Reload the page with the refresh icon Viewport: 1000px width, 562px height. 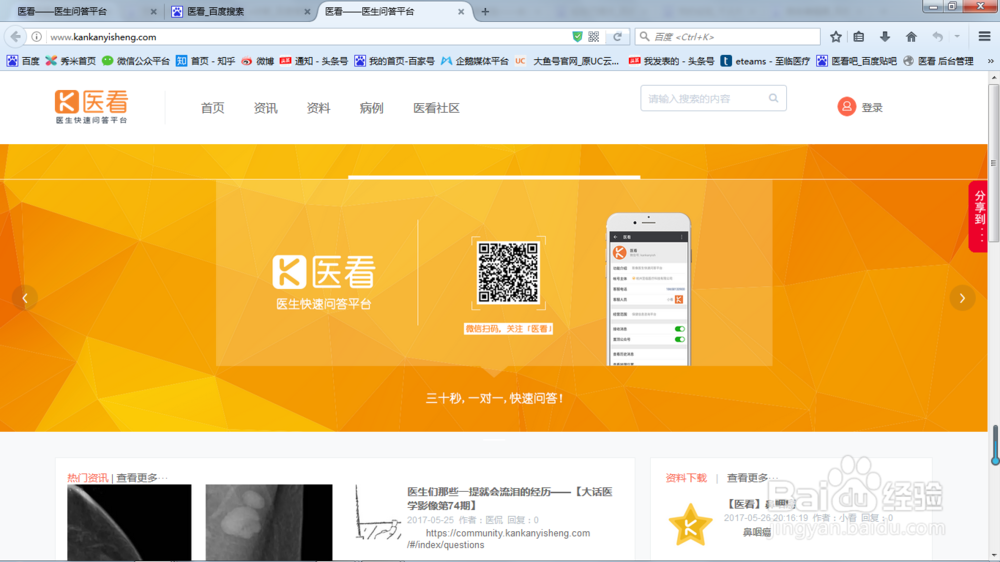(x=617, y=37)
